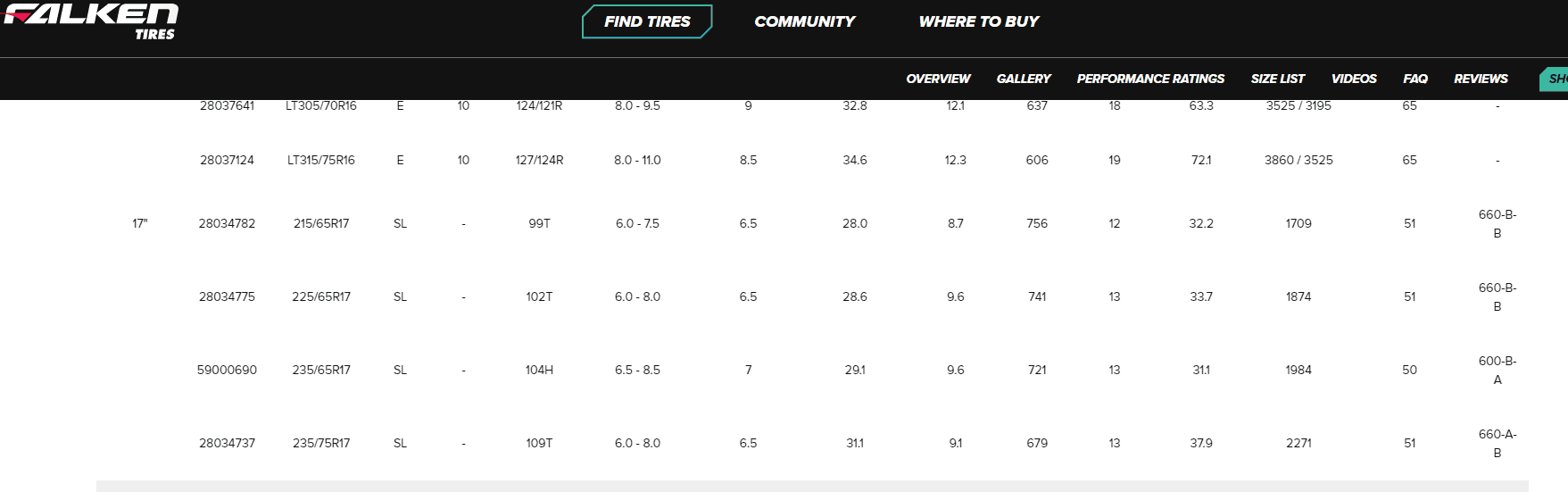1568x492 pixels.
Task: Click the teal button at right edge
Action: click(x=1555, y=79)
